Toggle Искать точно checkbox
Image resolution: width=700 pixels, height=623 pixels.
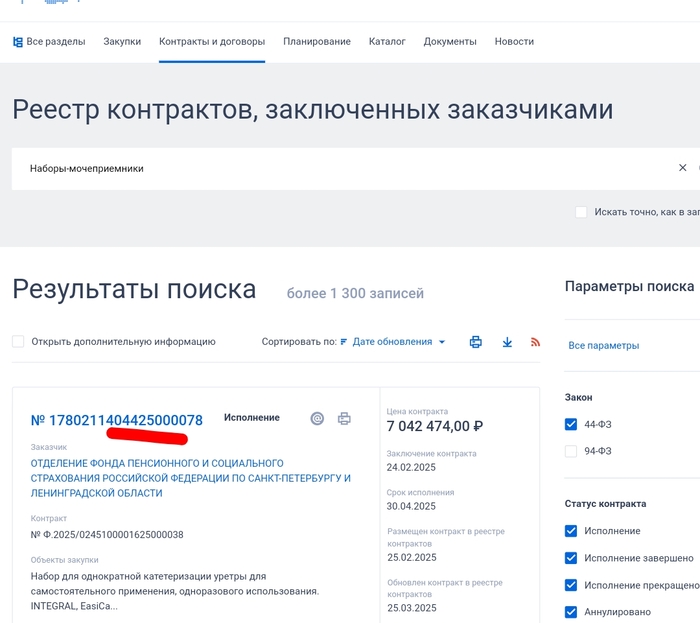point(581,212)
